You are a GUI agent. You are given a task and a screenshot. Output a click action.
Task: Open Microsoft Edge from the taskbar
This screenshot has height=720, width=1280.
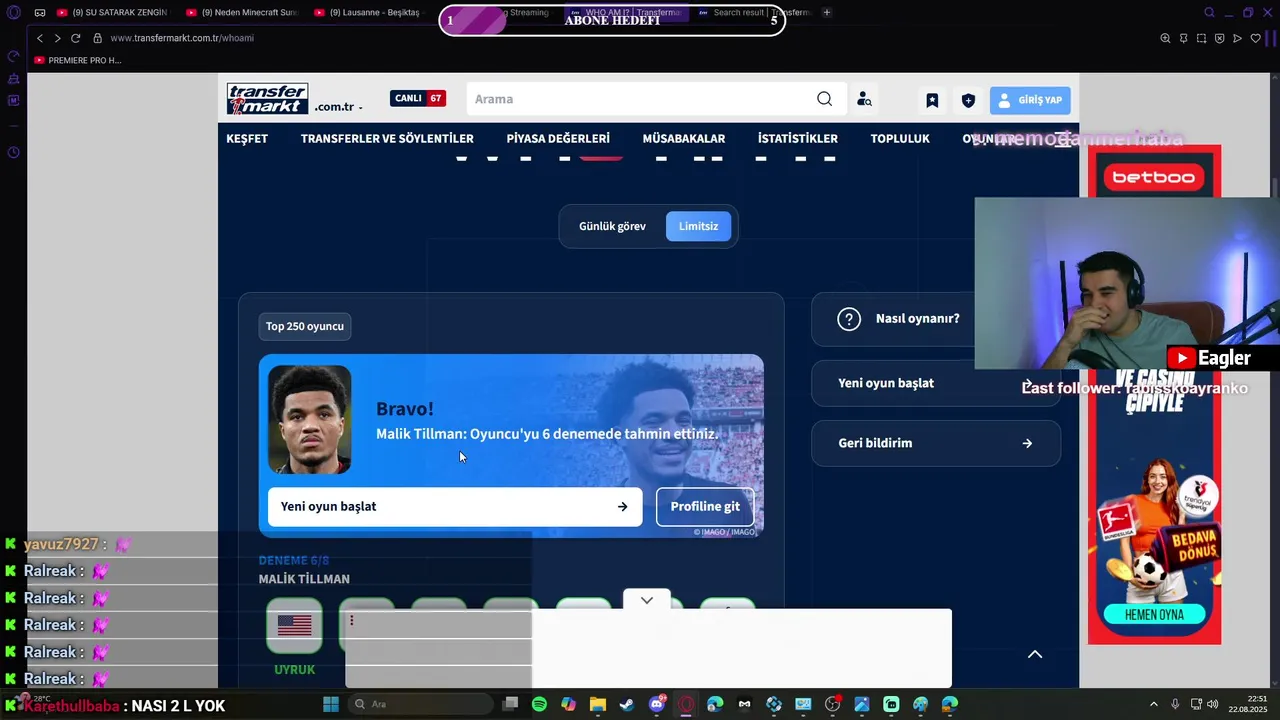[715, 704]
